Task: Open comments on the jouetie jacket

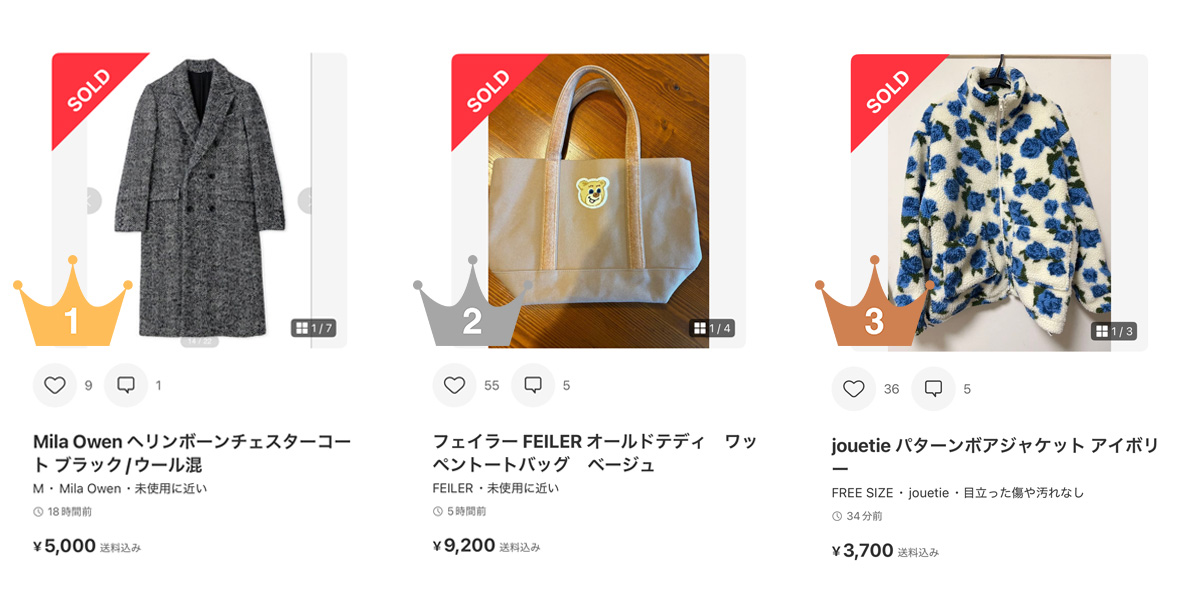Action: pos(933,389)
